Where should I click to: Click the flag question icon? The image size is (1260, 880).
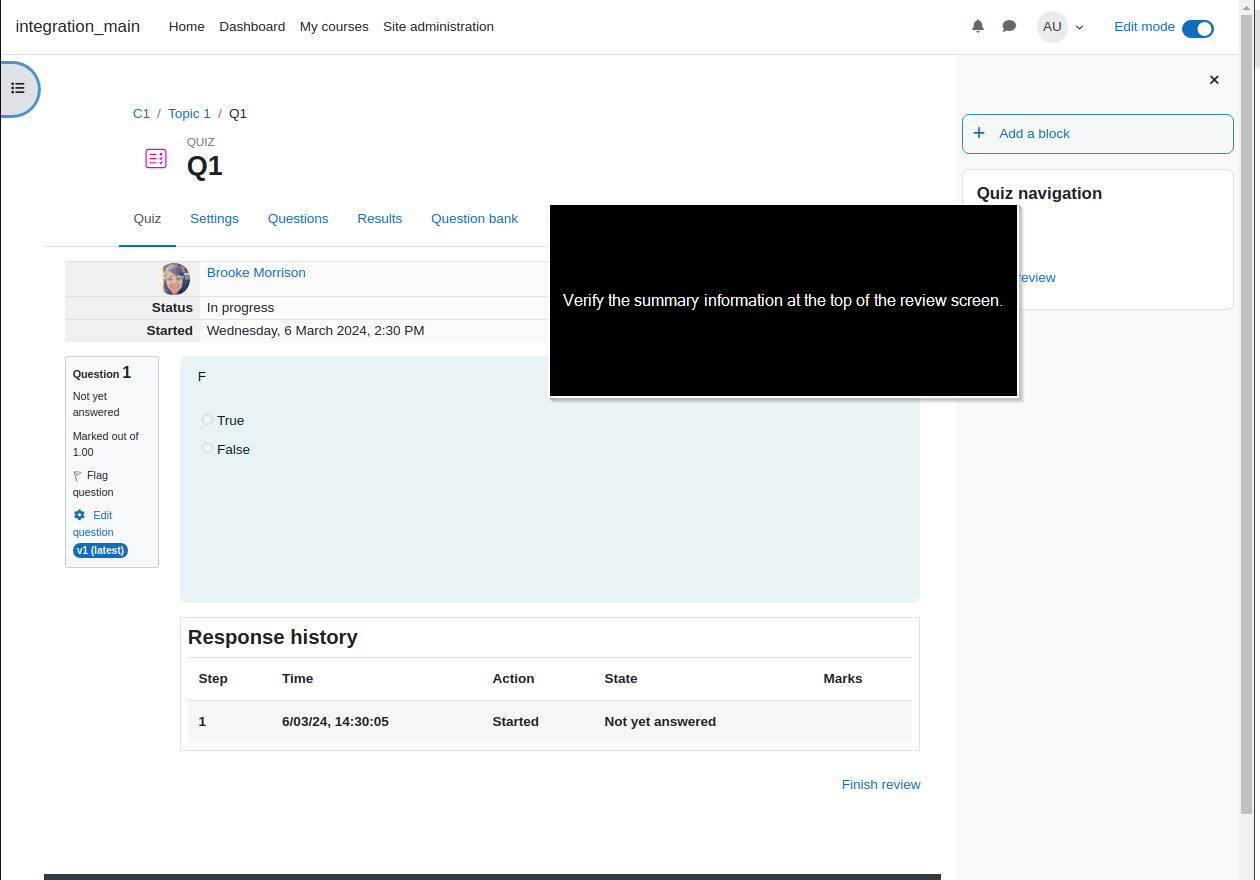(x=78, y=476)
